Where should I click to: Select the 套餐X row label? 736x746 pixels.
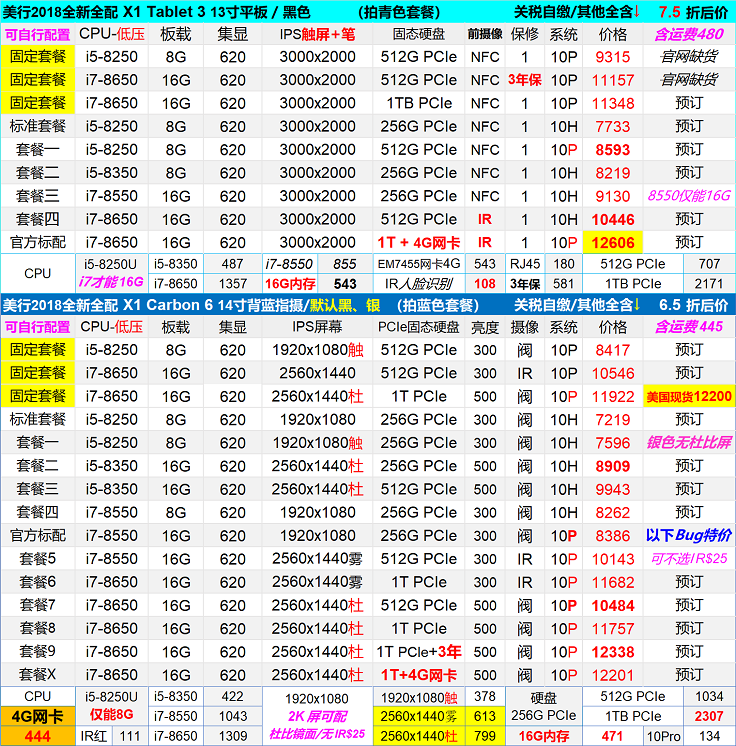coord(38,675)
